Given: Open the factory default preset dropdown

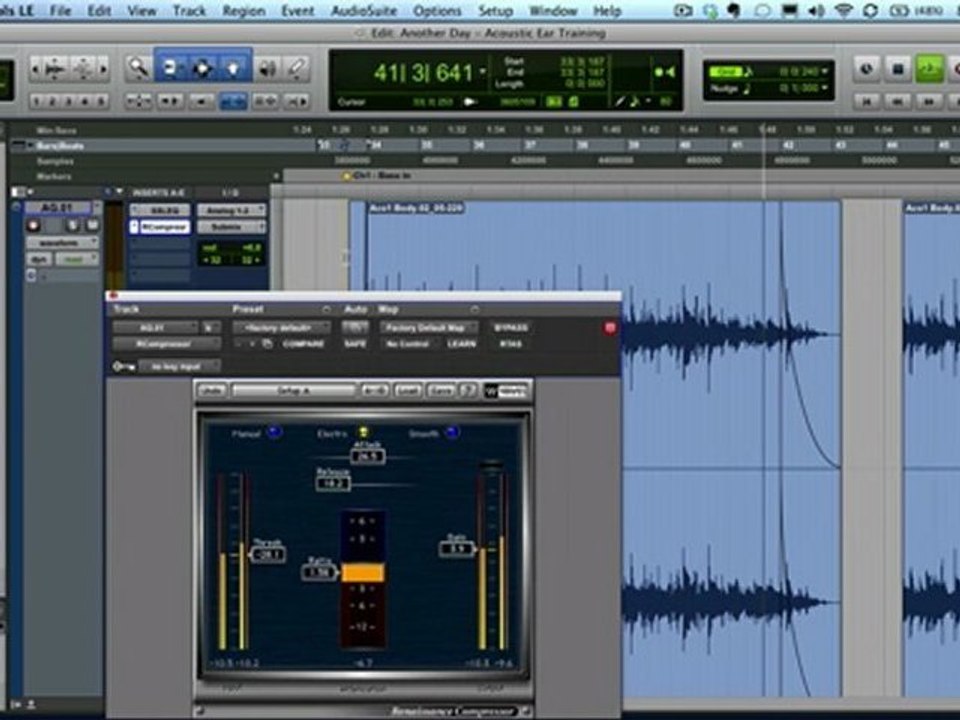Looking at the screenshot, I should (282, 328).
